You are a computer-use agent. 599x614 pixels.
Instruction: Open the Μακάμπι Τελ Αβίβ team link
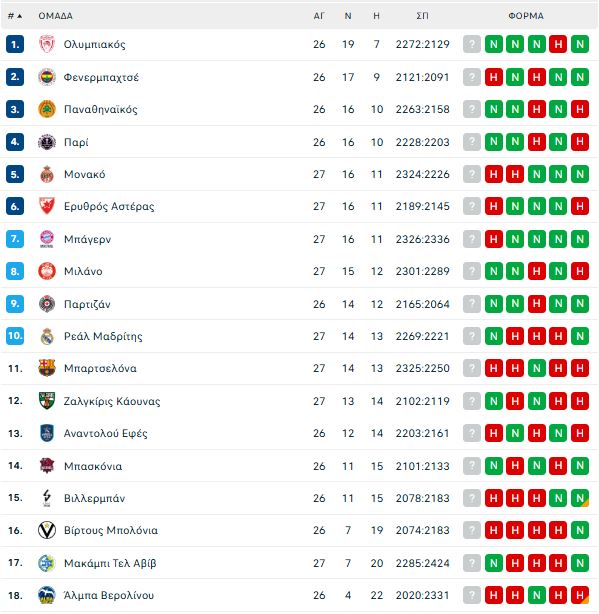point(110,563)
